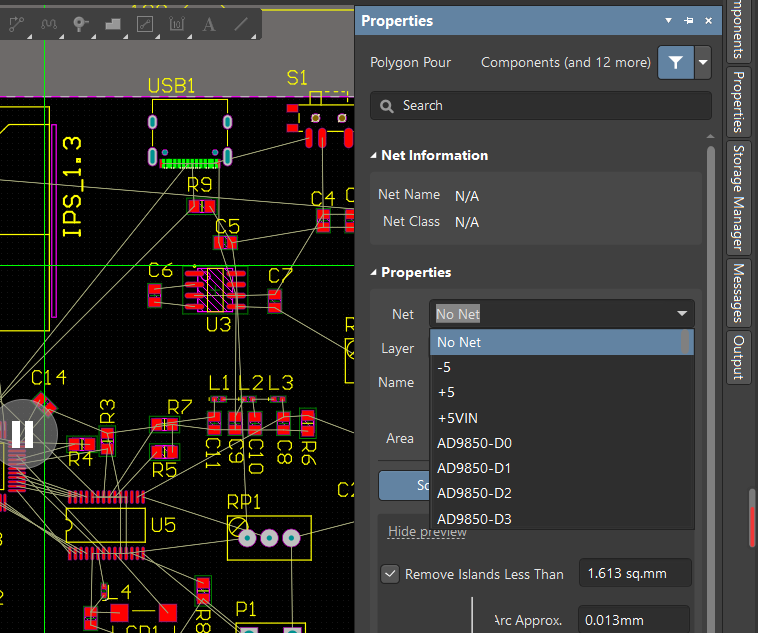Image resolution: width=758 pixels, height=633 pixels.
Task: Collapse the Properties section
Action: point(373,272)
